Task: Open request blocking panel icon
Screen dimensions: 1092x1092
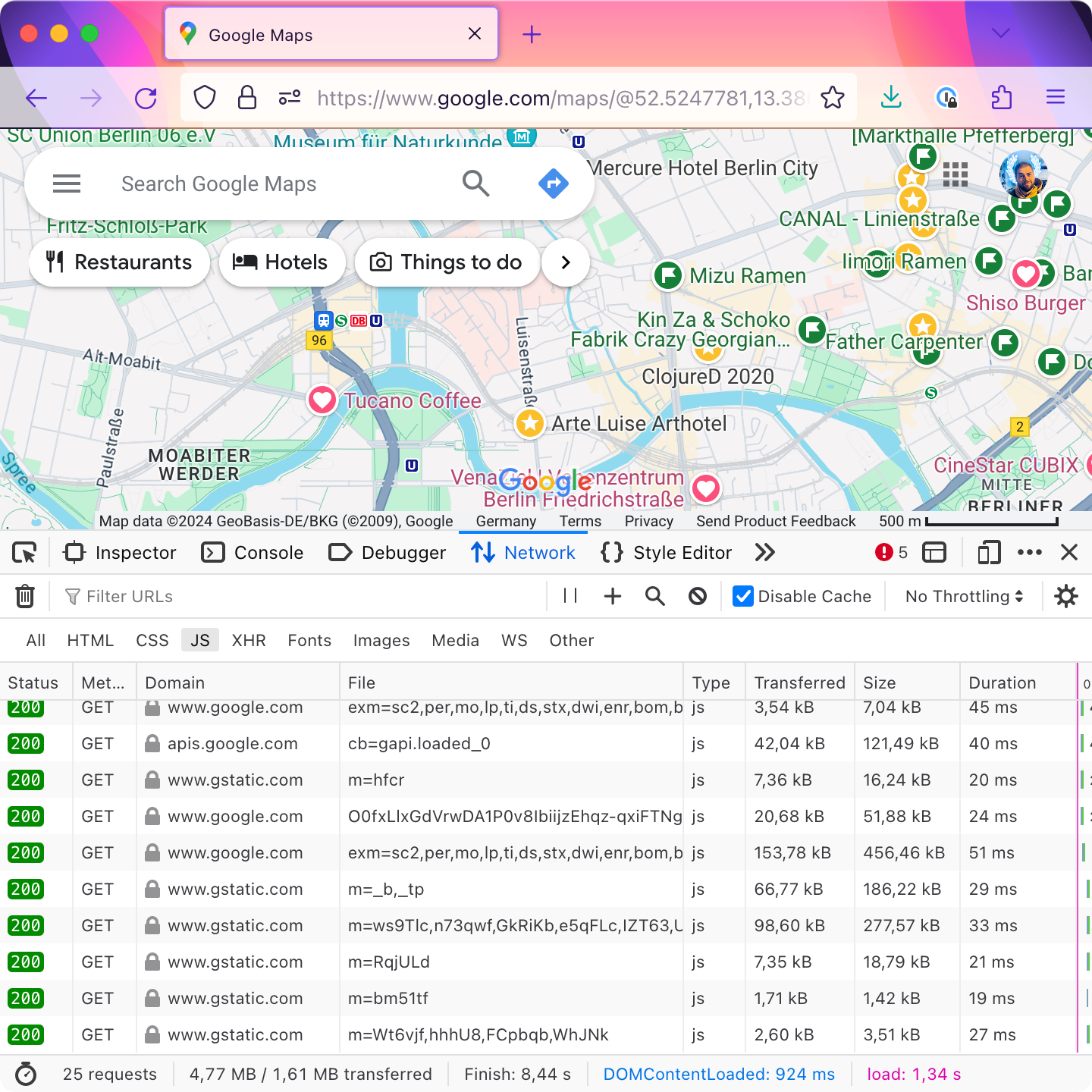Action: click(698, 597)
